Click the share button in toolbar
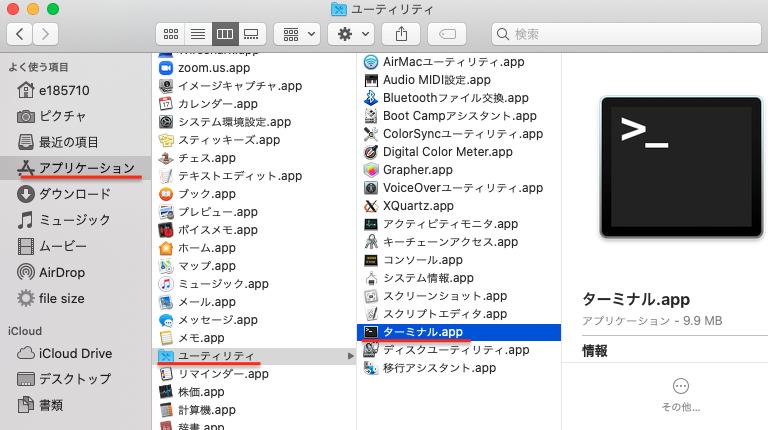Screen dimensions: 768x430 click(x=401, y=34)
